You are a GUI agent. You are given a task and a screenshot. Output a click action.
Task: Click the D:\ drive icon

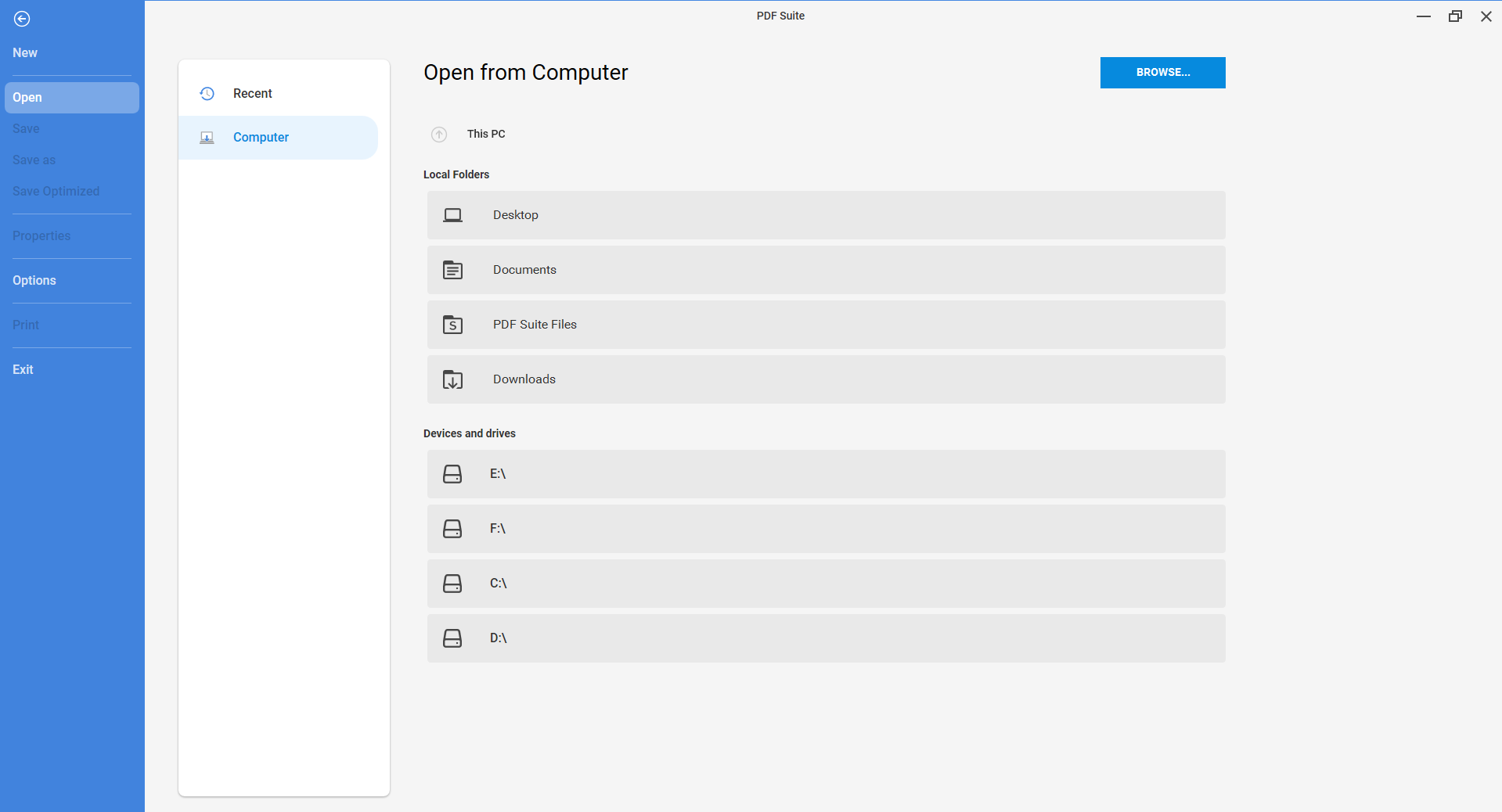click(452, 638)
